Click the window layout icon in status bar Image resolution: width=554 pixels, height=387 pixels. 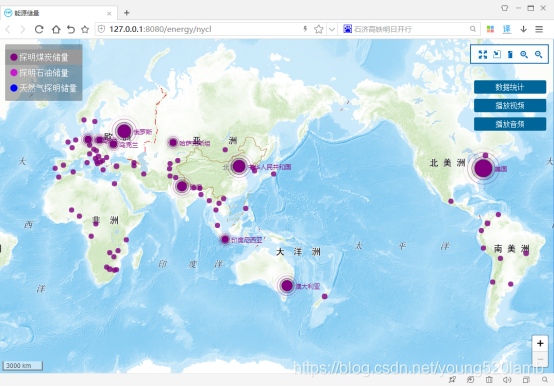click(526, 380)
